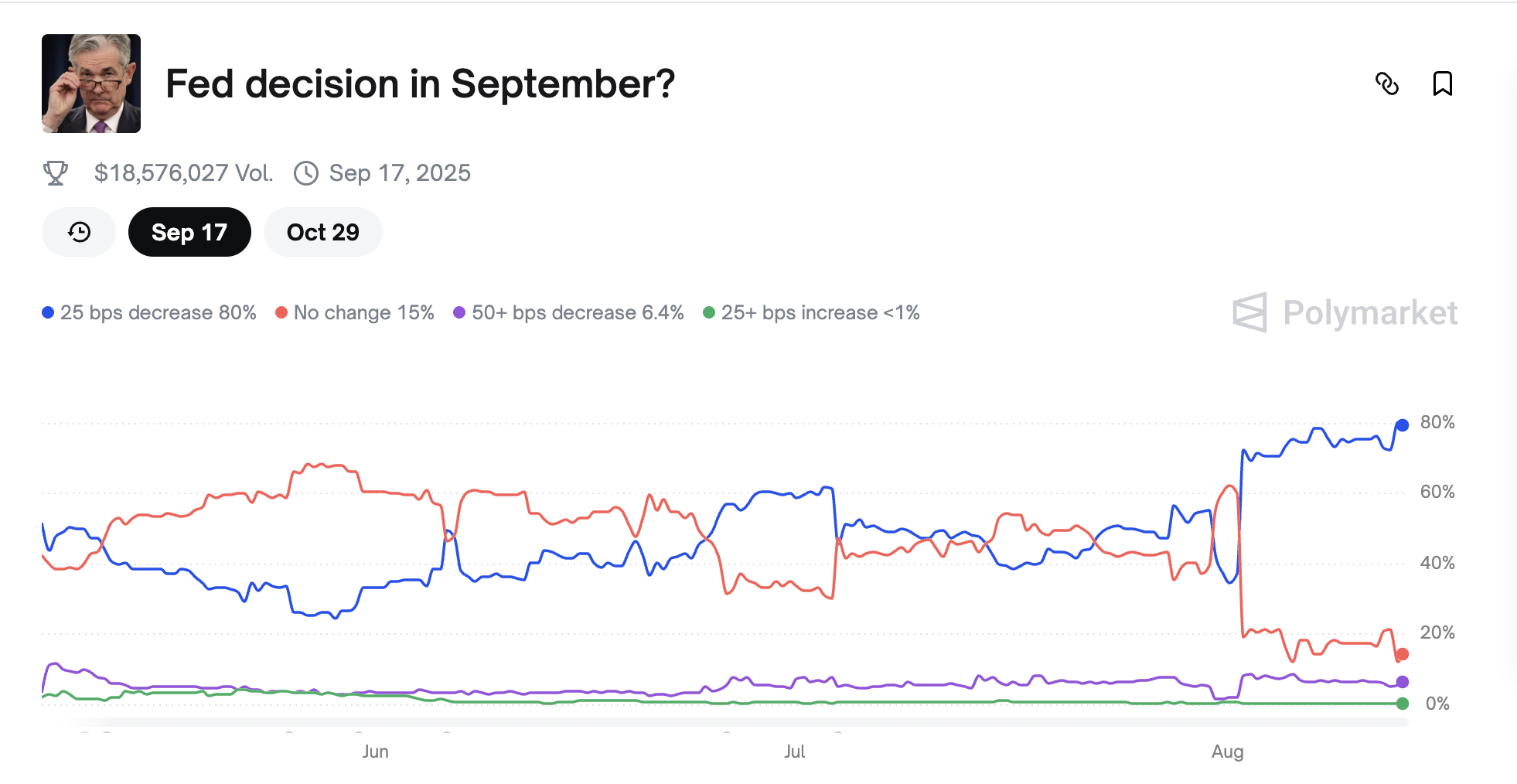Click the "Fed decision in September?" title
Image resolution: width=1517 pixels, height=784 pixels.
[420, 84]
